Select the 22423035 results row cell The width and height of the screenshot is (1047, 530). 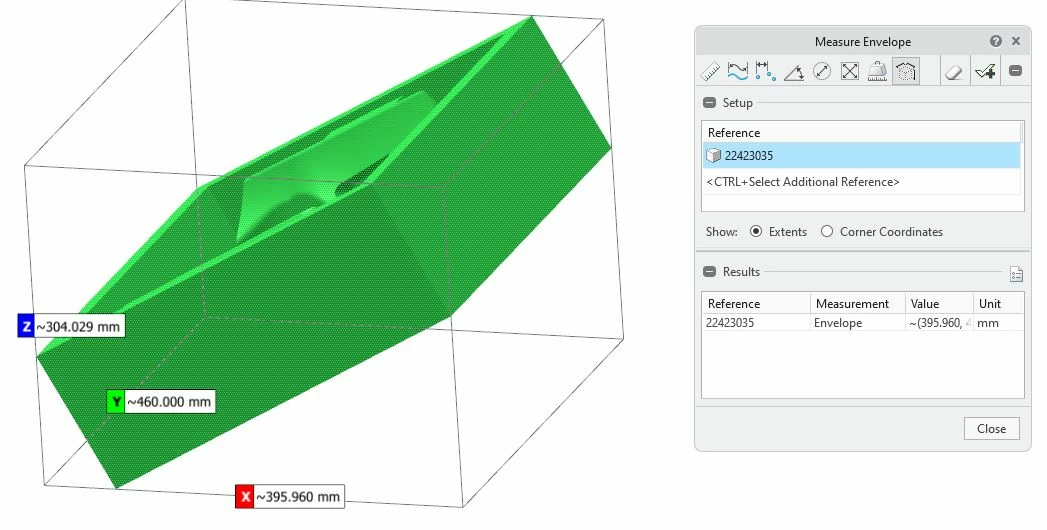click(756, 323)
